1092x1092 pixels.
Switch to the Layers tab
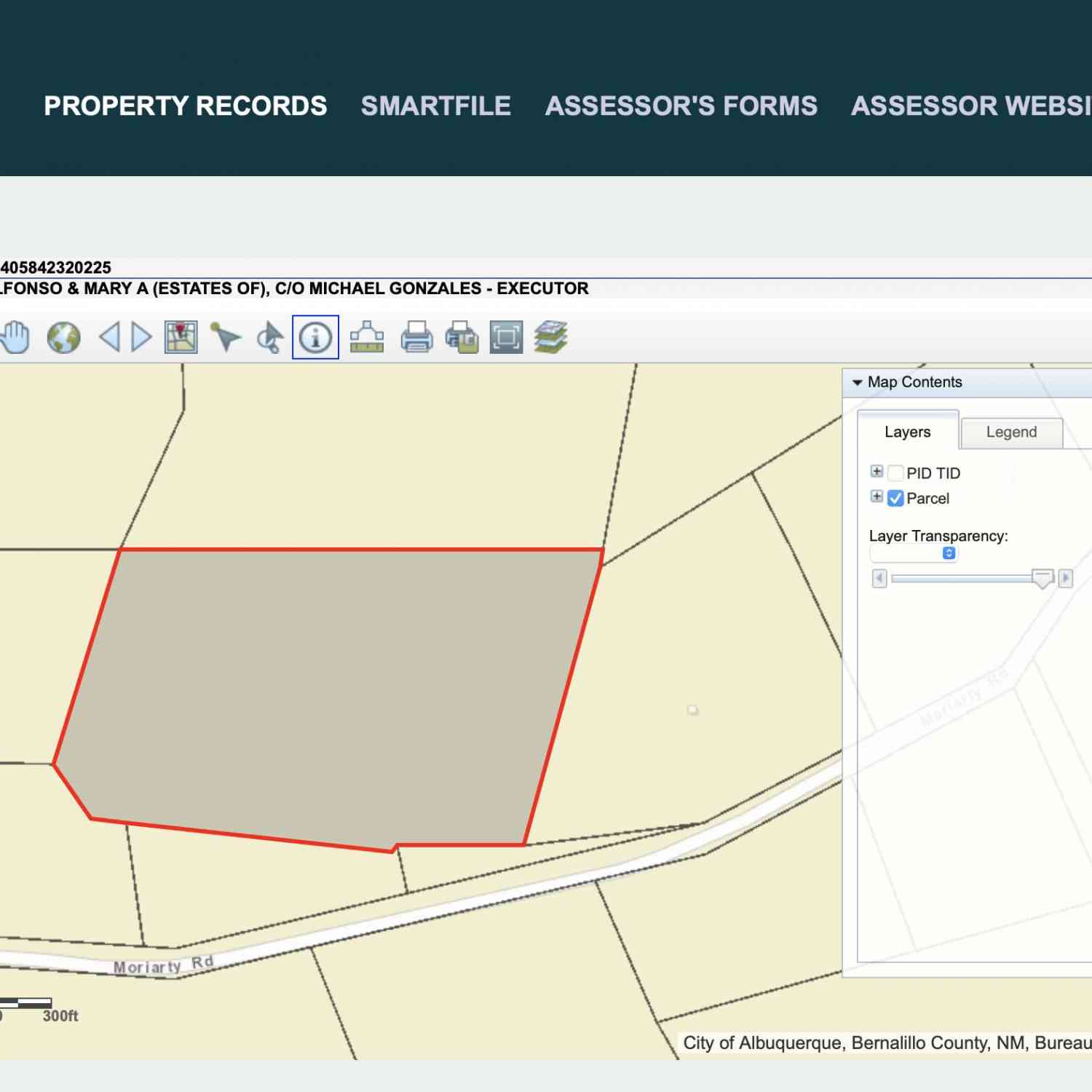[x=907, y=431]
